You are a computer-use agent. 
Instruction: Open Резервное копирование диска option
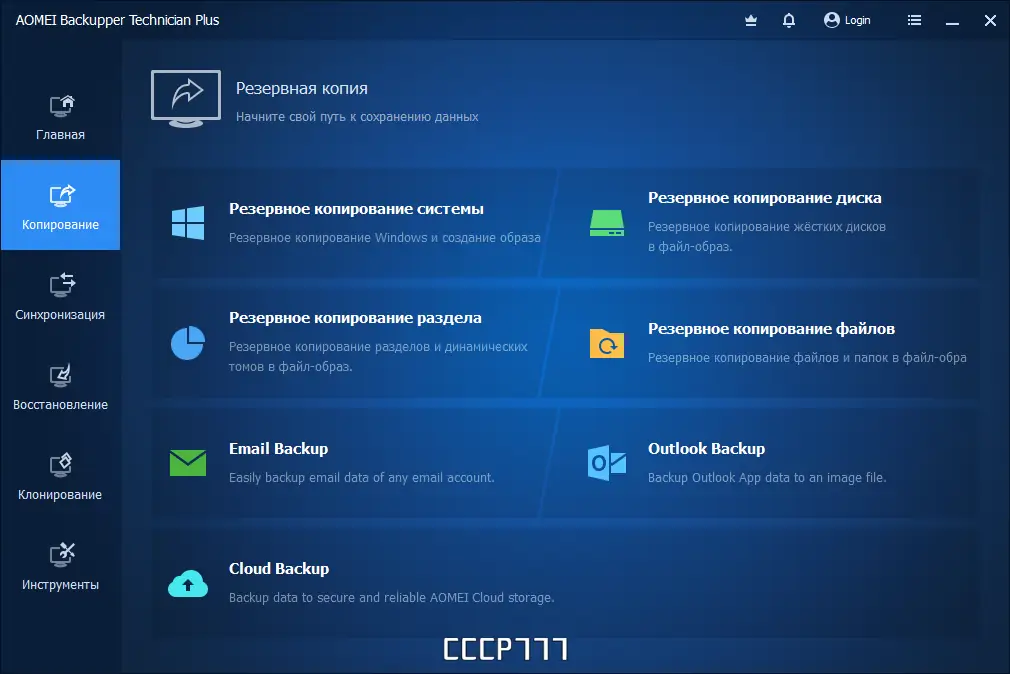(x=765, y=198)
